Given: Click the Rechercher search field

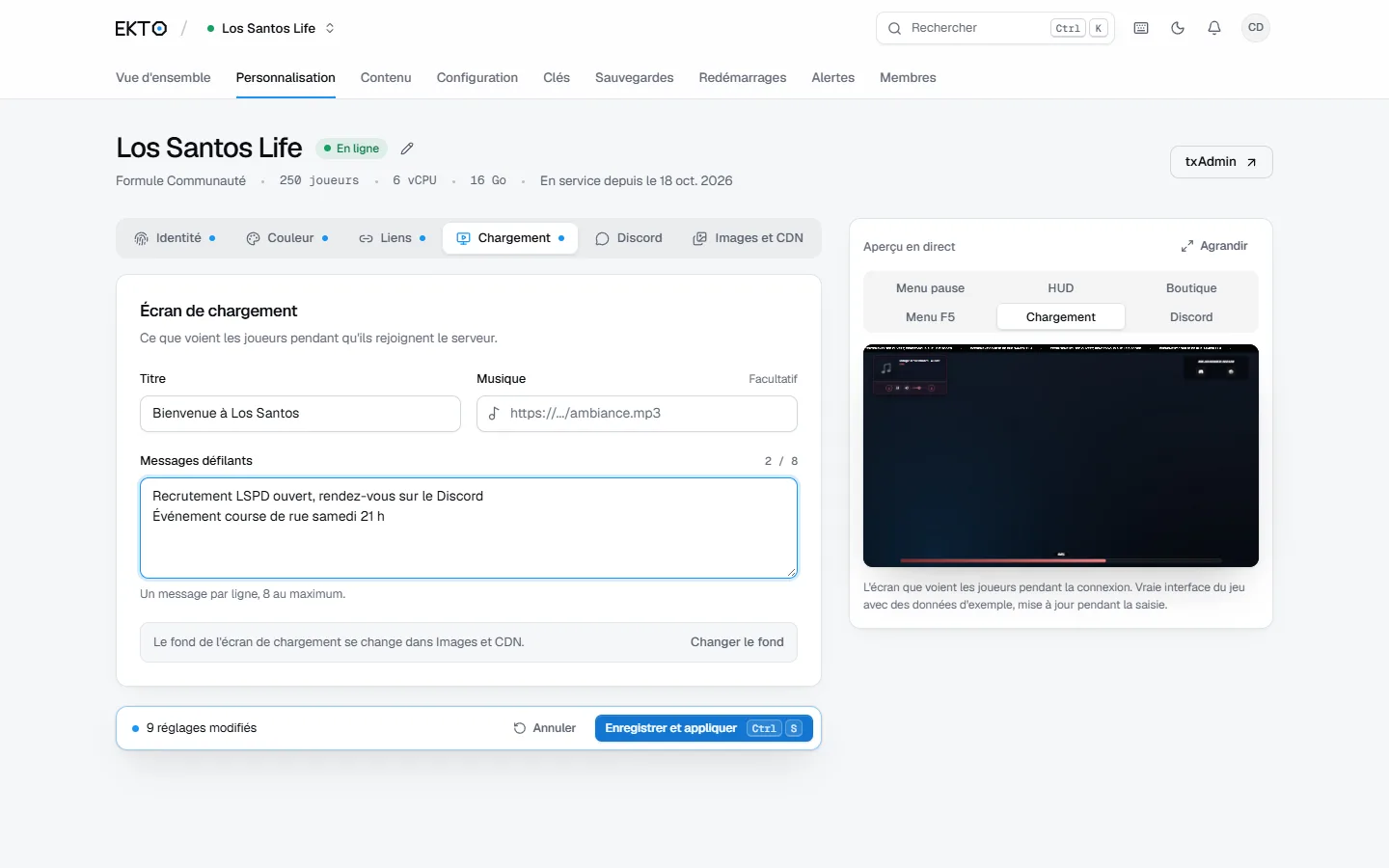Looking at the screenshot, I should pyautogui.click(x=995, y=28).
